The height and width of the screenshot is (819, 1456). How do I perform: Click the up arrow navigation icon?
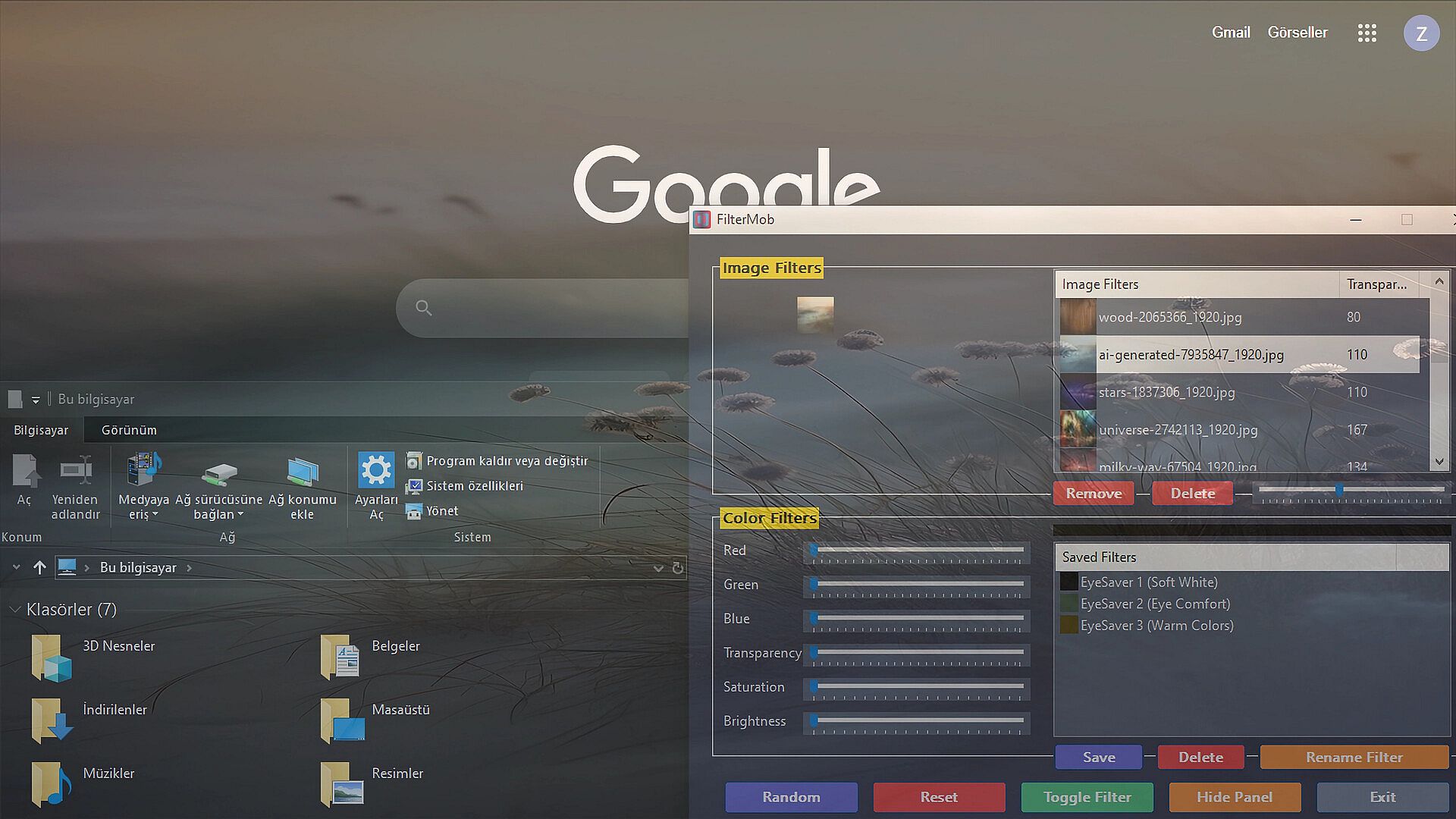(39, 567)
